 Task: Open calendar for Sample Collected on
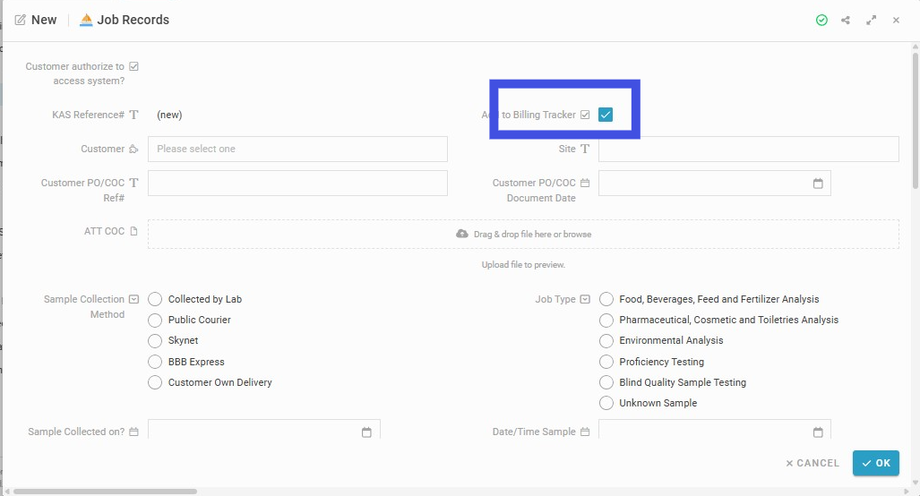(367, 432)
